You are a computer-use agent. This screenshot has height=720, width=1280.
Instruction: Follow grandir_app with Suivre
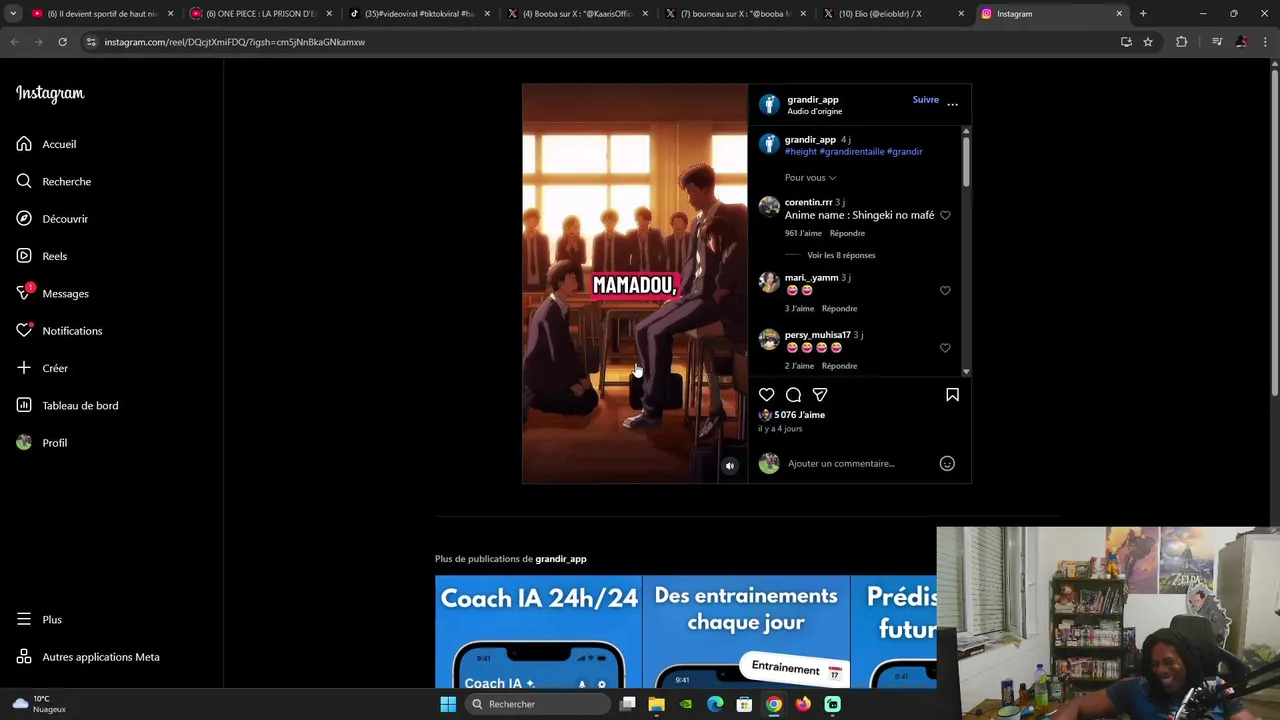[x=926, y=100]
